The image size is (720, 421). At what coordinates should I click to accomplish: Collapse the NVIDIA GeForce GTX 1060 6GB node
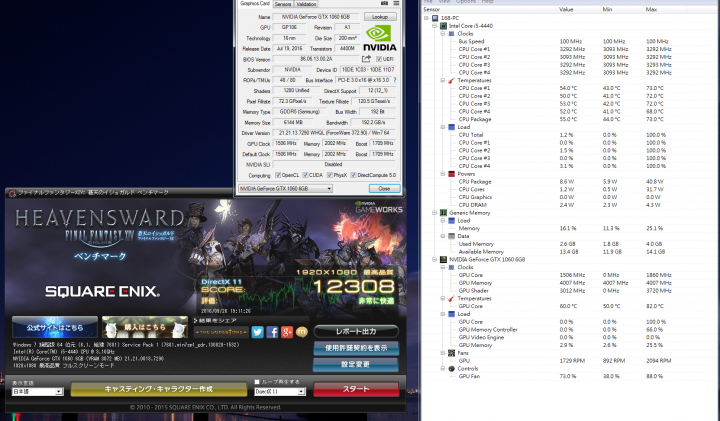(x=434, y=259)
